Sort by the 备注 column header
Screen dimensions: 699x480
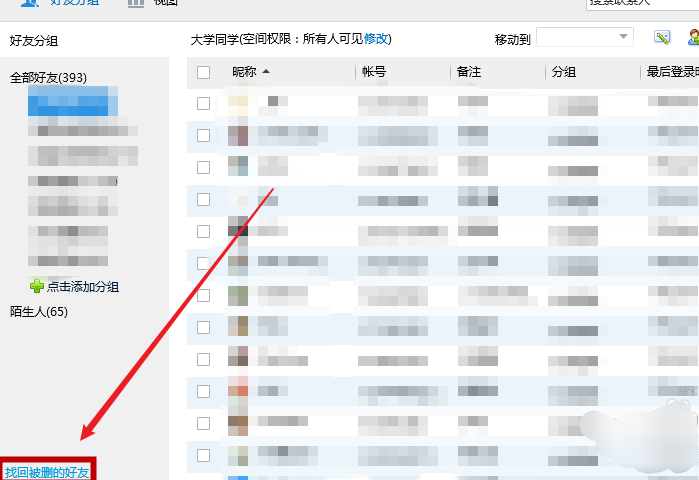[469, 71]
